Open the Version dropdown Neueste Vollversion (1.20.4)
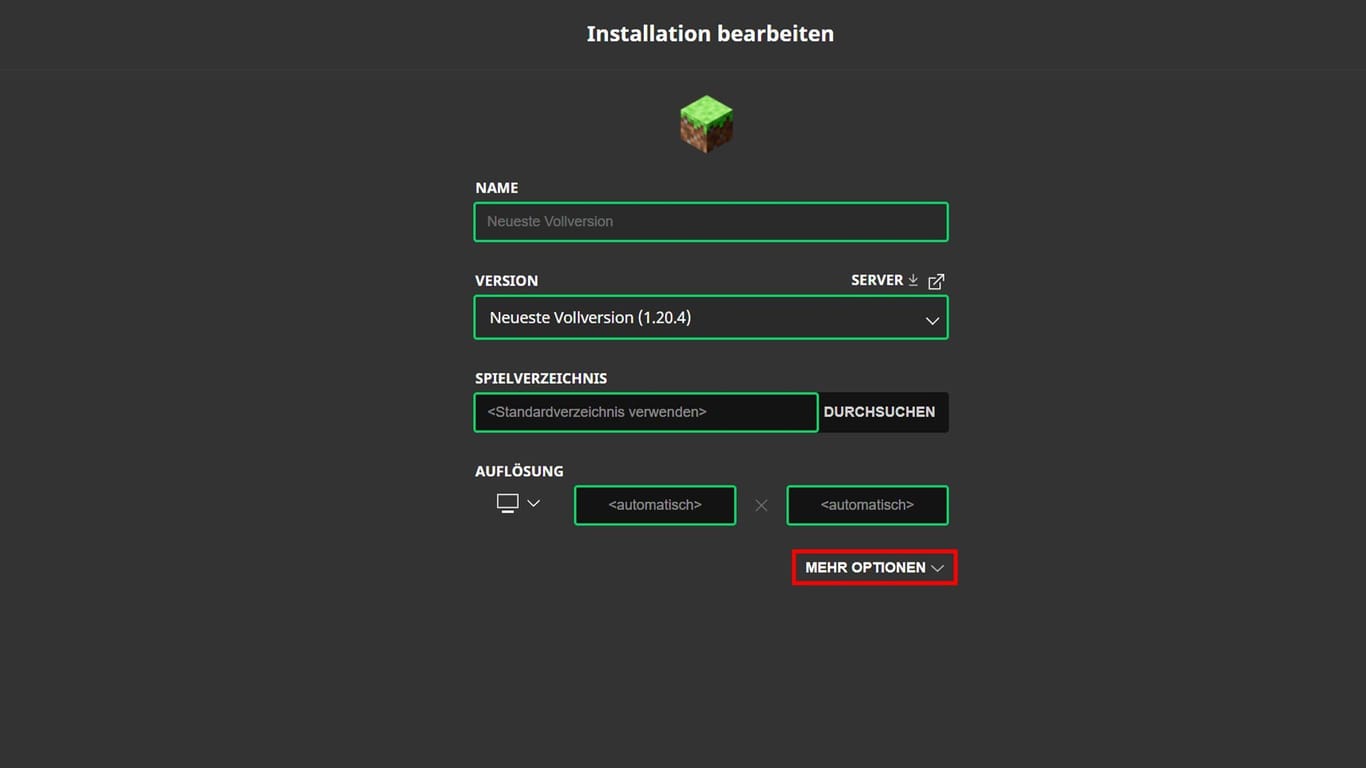The height and width of the screenshot is (768, 1366). click(x=711, y=318)
